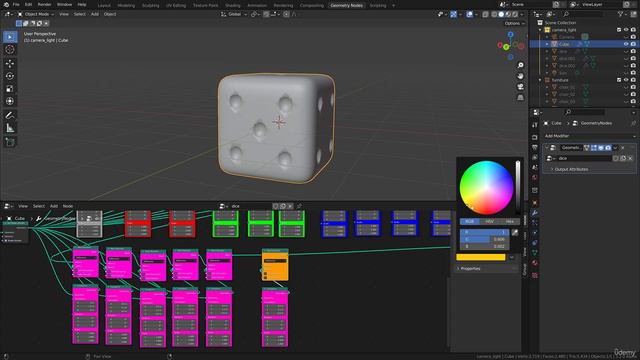
Task: Open the Physics properties tab icon
Action: pyautogui.click(x=535, y=233)
